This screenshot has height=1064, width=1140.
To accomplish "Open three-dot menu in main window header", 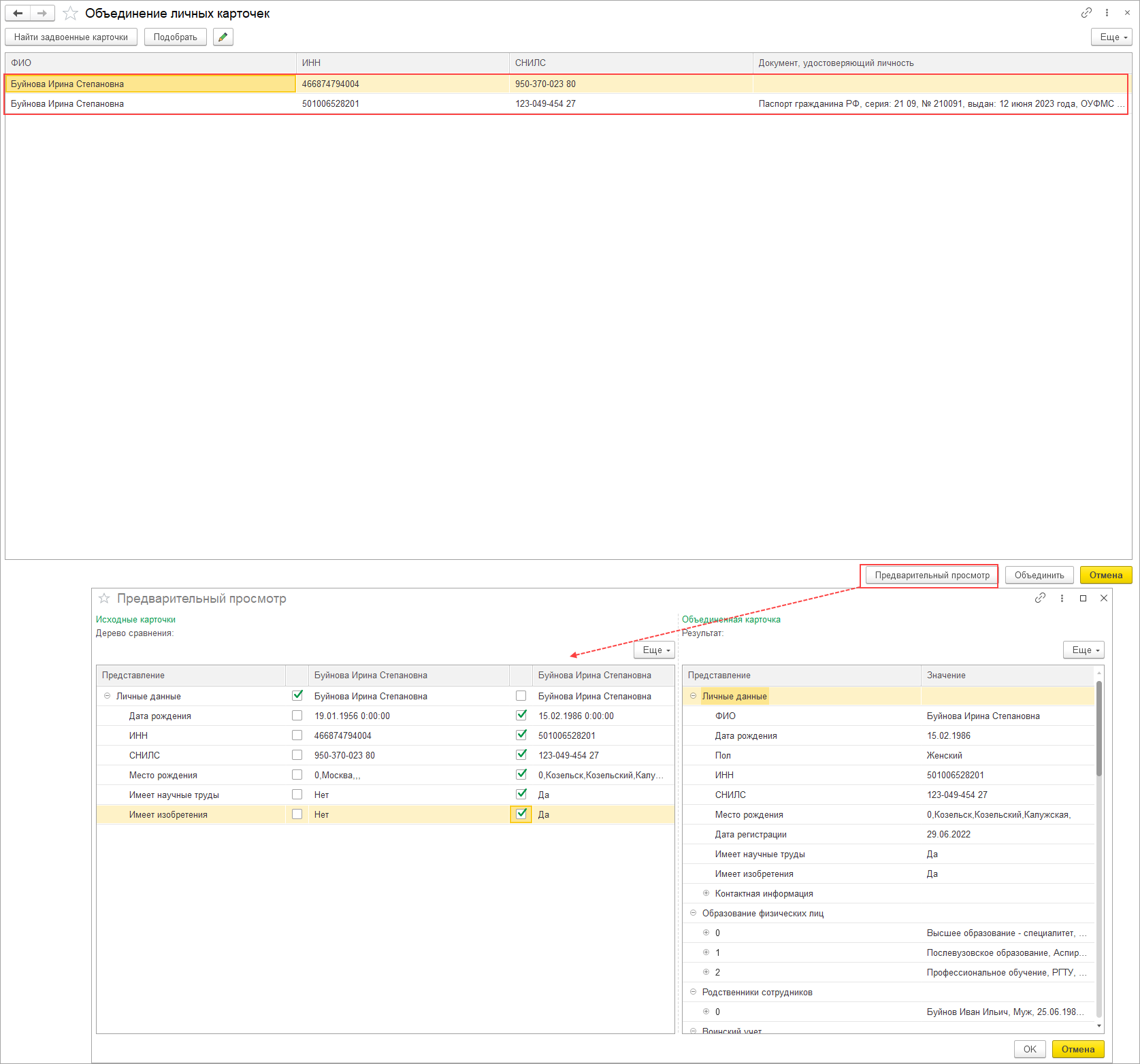I will click(1107, 13).
